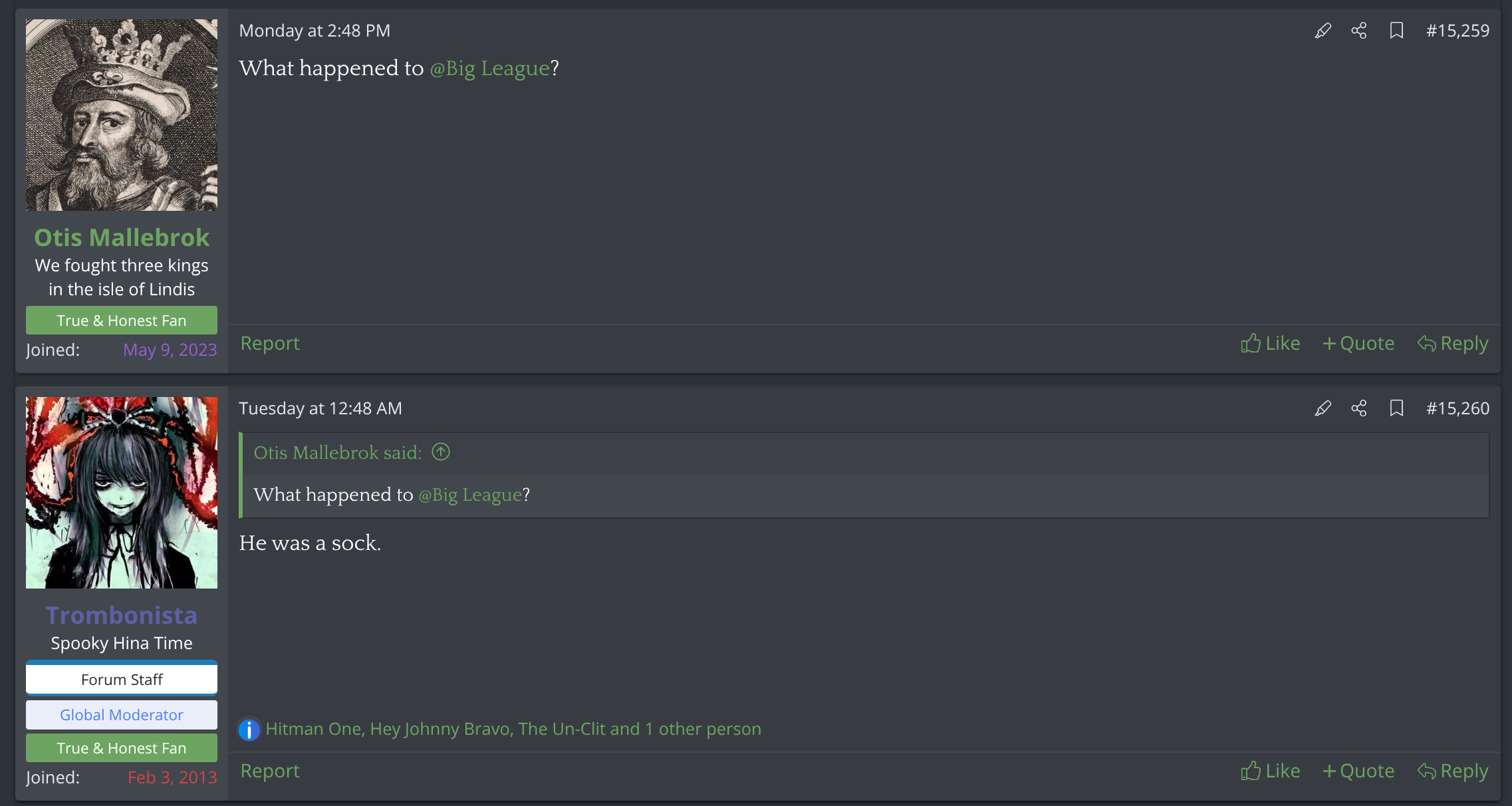Click the blue informative reaction icon
Viewport: 1512px width, 806px height.
pyautogui.click(x=249, y=730)
